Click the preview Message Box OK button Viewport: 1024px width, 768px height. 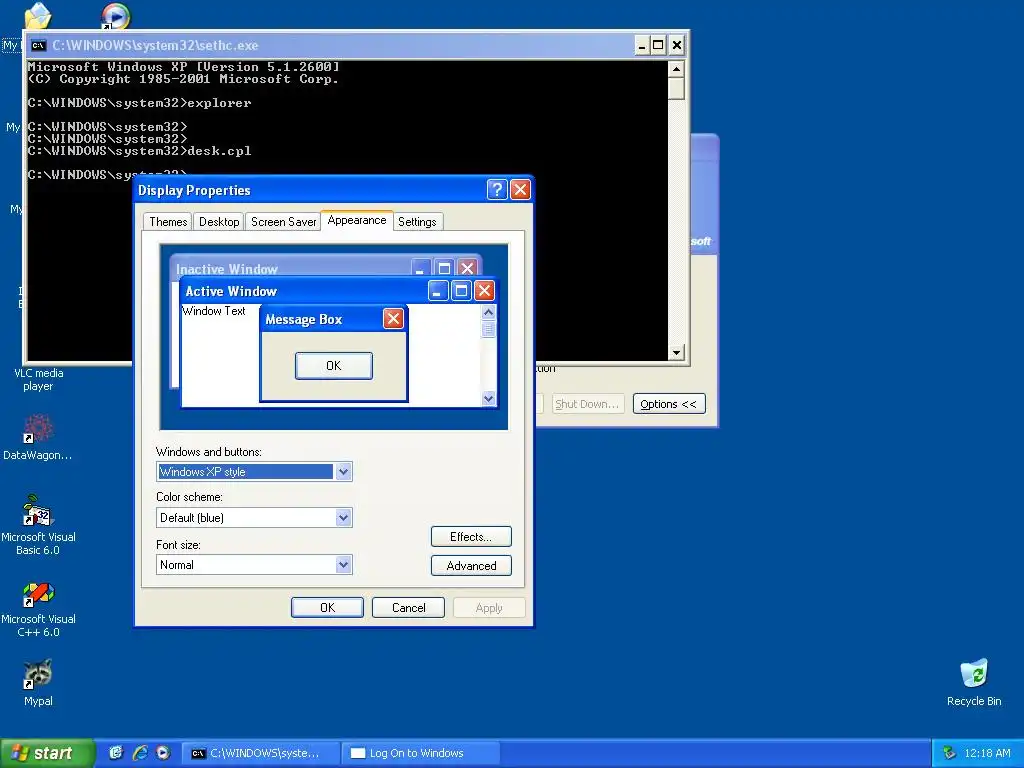tap(334, 366)
